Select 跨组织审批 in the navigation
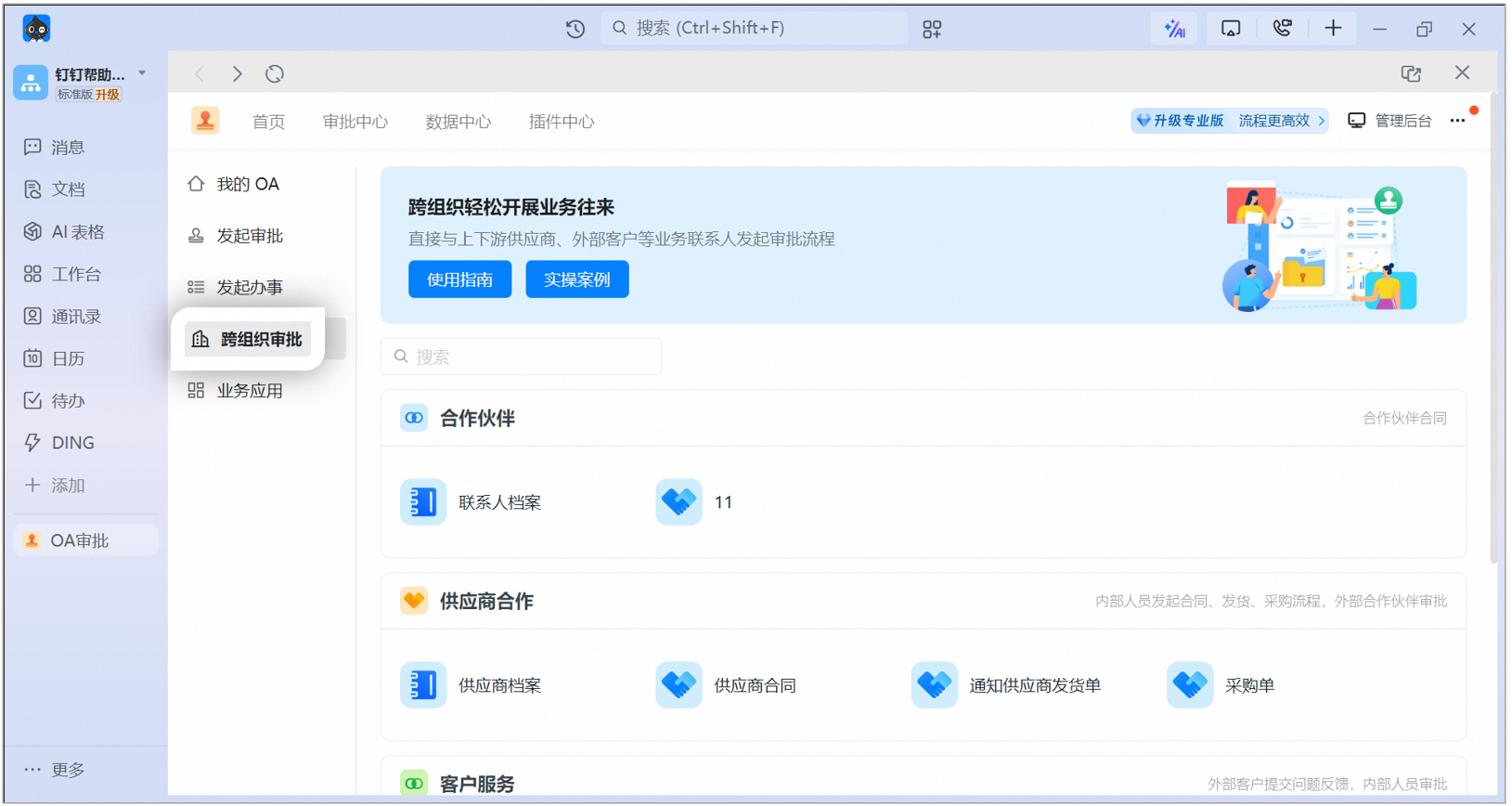This screenshot has width=1512, height=806. 248,339
